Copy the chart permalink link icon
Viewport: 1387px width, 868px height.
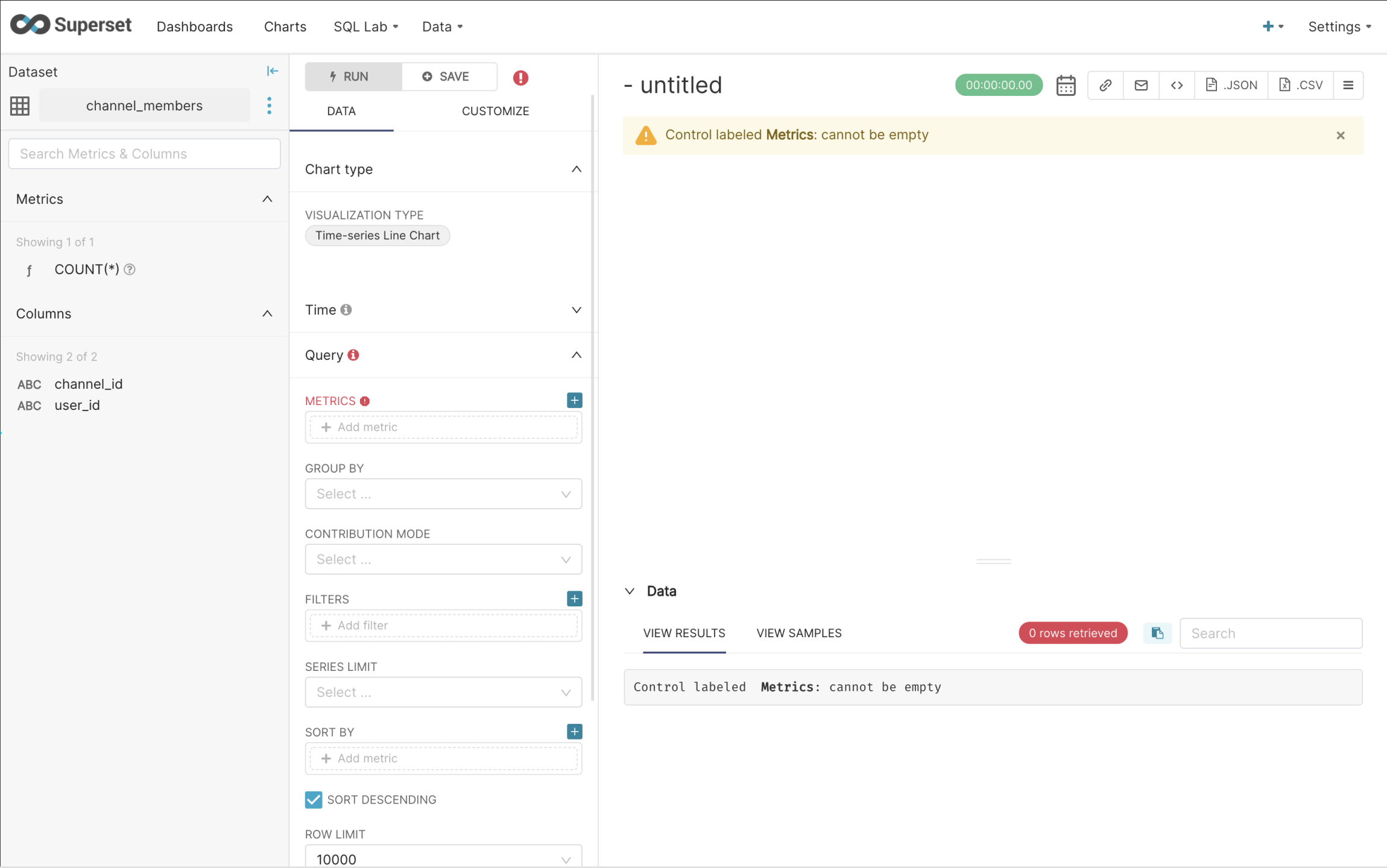point(1105,85)
